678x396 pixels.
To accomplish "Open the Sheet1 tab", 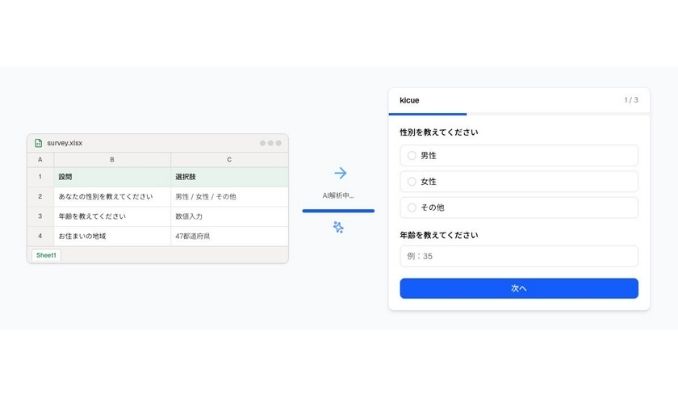I will [x=46, y=255].
